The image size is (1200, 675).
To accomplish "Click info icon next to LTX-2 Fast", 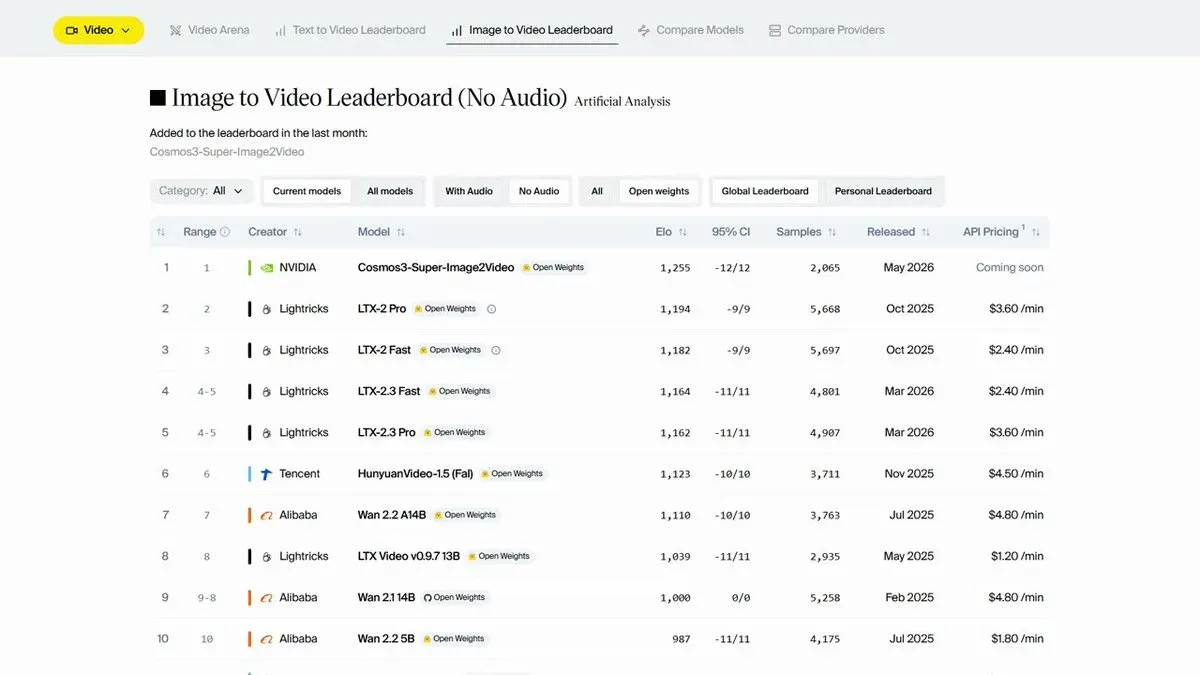I will [x=496, y=350].
